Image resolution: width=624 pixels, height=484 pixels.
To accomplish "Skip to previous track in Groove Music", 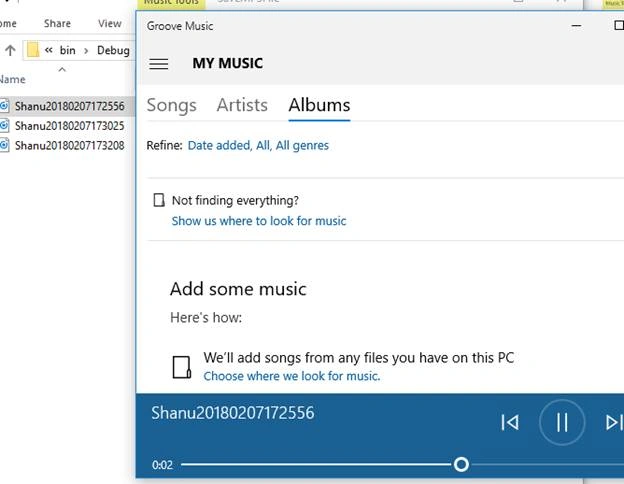I will (x=510, y=422).
